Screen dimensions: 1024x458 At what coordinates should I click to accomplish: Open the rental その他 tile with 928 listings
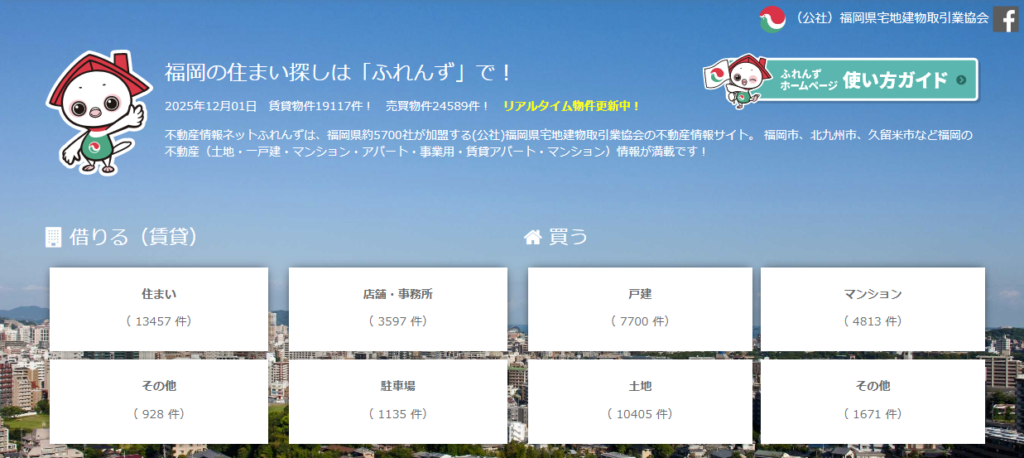159,399
